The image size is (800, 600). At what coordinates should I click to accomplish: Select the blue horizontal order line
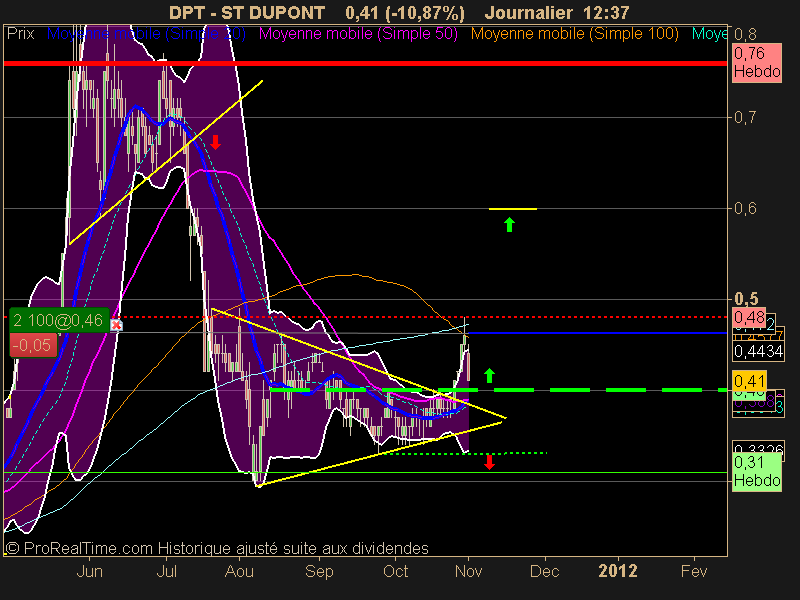coord(597,333)
